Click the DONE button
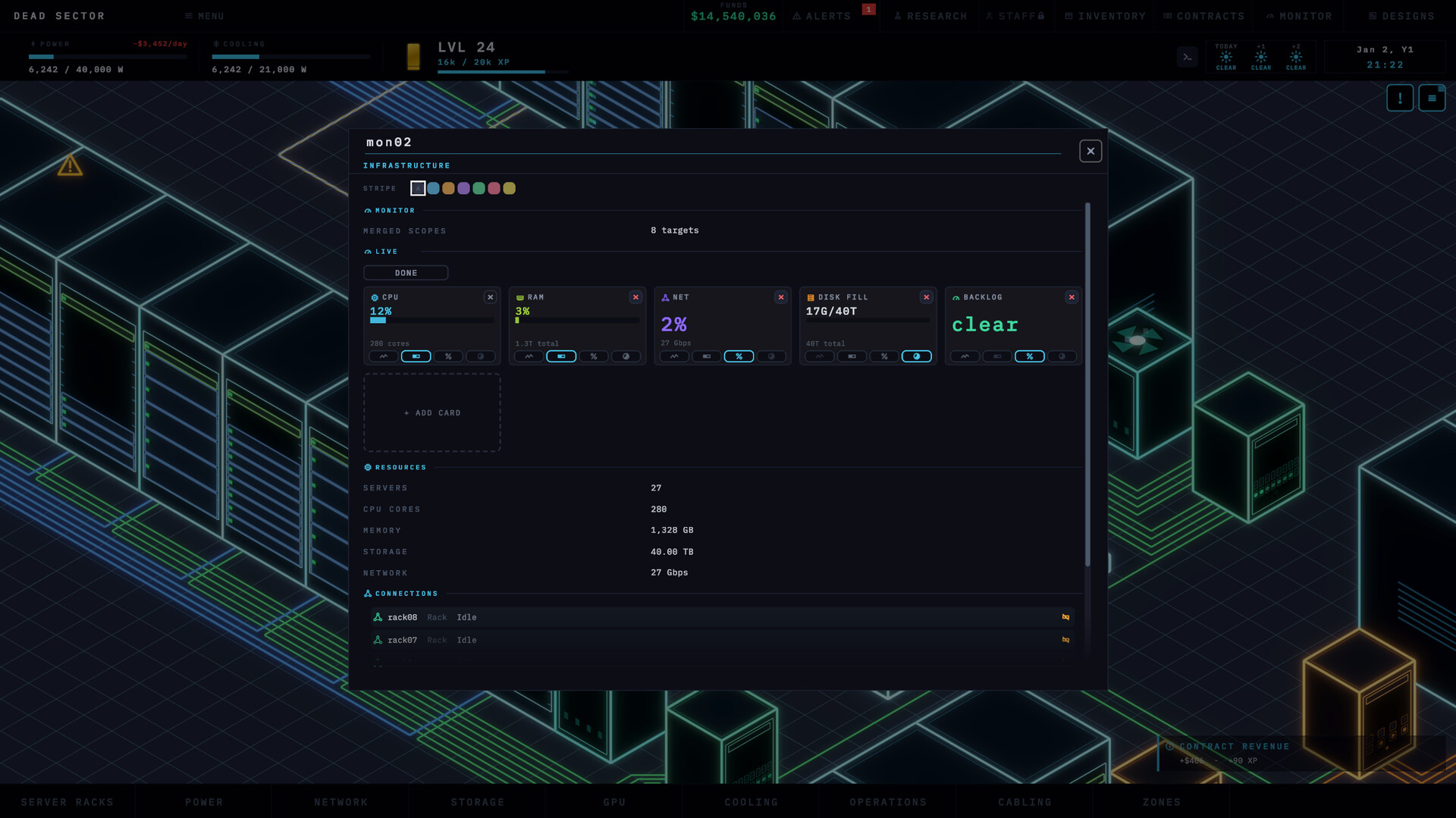This screenshot has height=818, width=1456. coord(406,273)
